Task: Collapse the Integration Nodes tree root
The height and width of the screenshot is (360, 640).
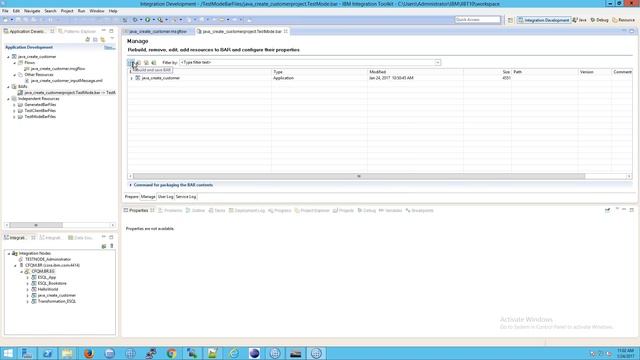Action: tap(9, 253)
